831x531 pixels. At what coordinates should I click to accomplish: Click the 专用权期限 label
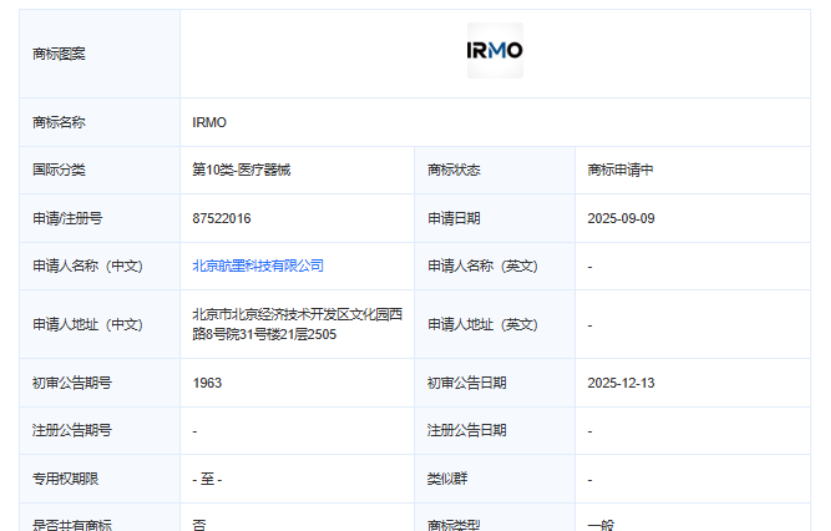(x=66, y=479)
